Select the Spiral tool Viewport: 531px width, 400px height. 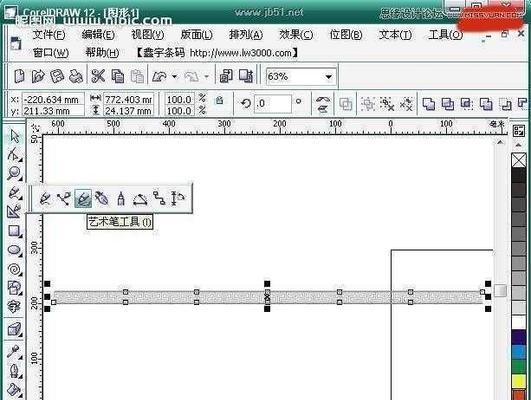(x=14, y=270)
